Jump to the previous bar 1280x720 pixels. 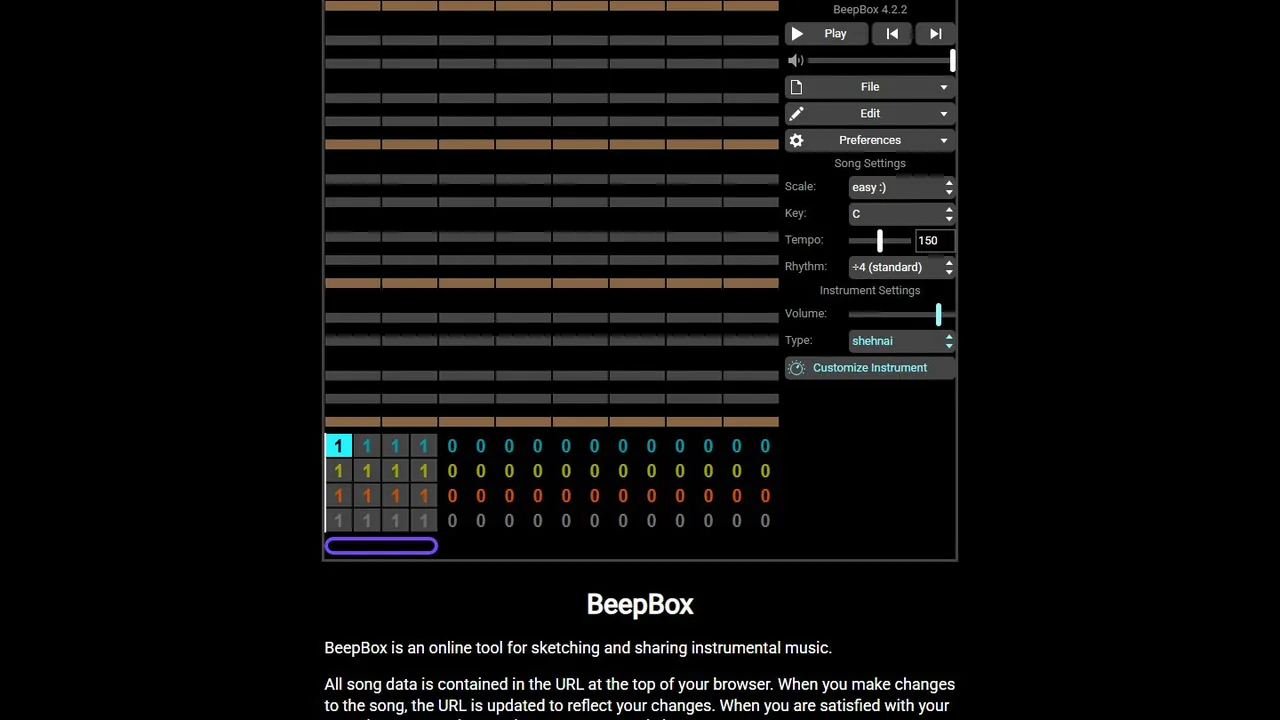click(x=892, y=34)
